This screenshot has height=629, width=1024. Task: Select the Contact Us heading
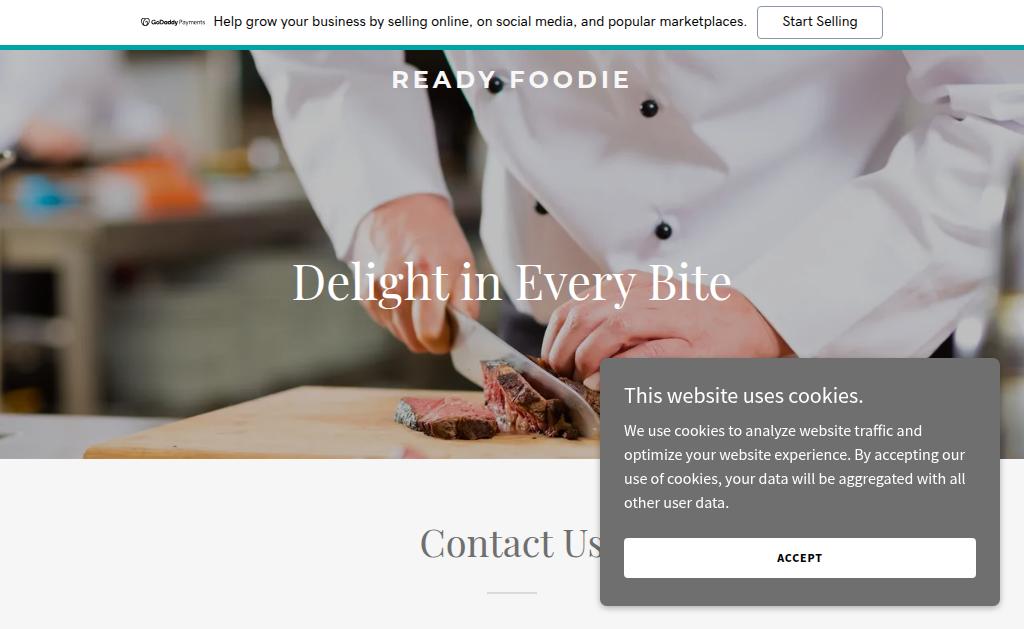510,543
